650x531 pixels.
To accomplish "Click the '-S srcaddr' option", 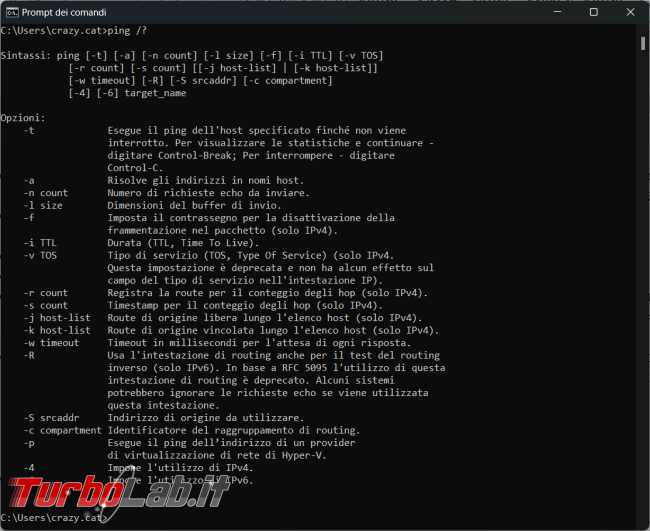I will tap(51, 417).
